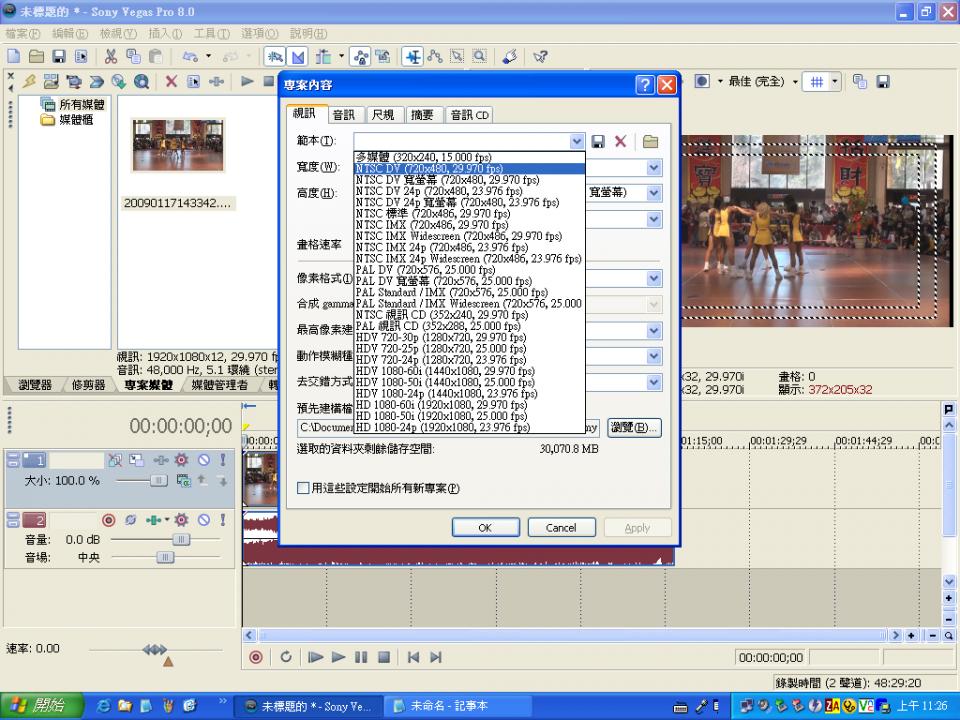The height and width of the screenshot is (720, 960).
Task: Click the track 1 FX gear icon
Action: (181, 460)
